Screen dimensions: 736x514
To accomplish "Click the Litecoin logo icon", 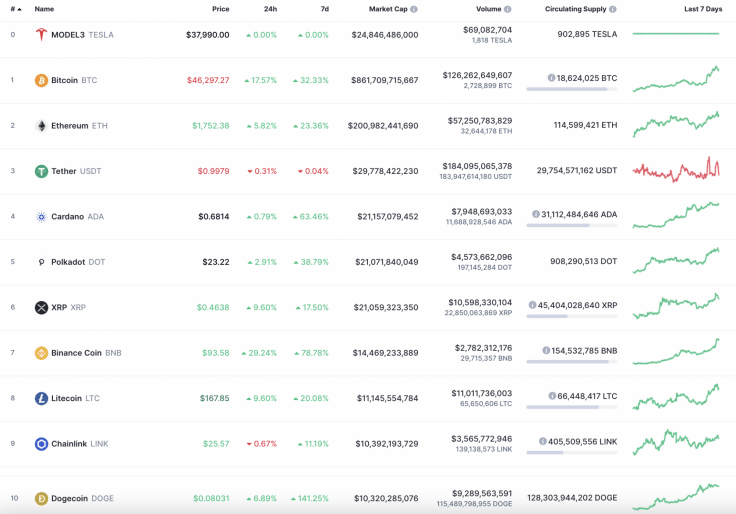I will [x=41, y=398].
